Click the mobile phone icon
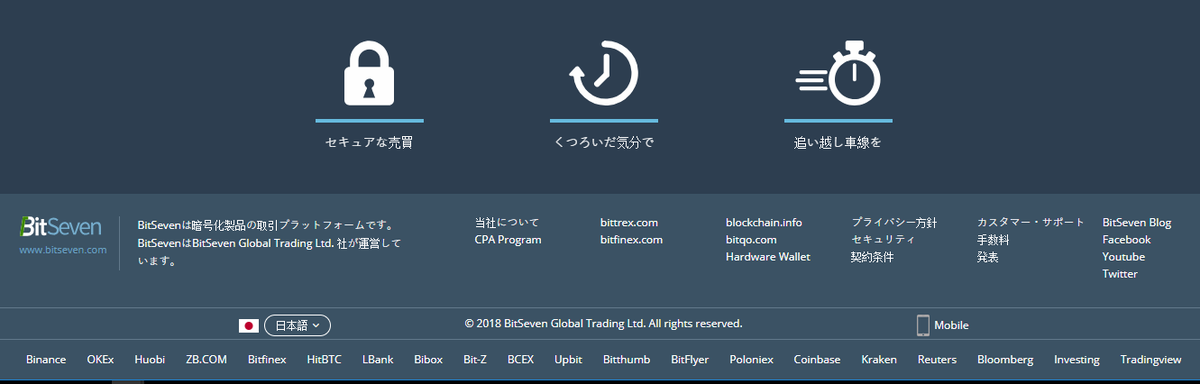Viewport: 1200px width, 384px height. [x=923, y=325]
